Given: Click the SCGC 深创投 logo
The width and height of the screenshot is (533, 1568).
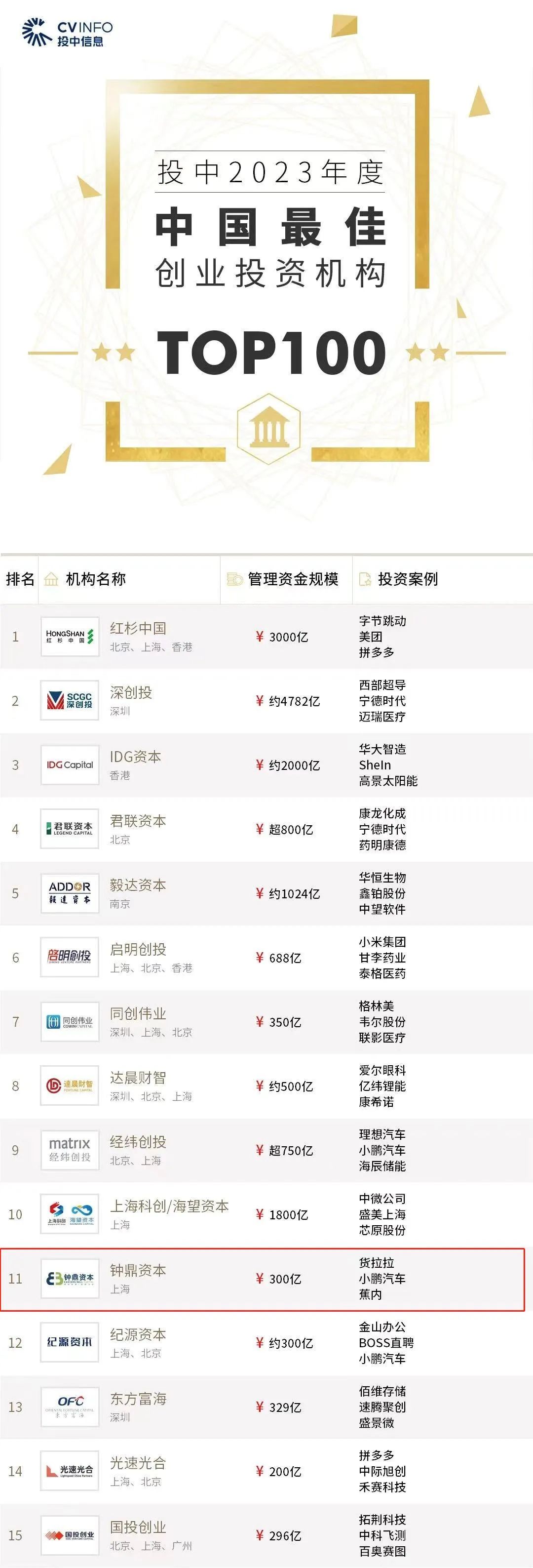Looking at the screenshot, I should 70,701.
